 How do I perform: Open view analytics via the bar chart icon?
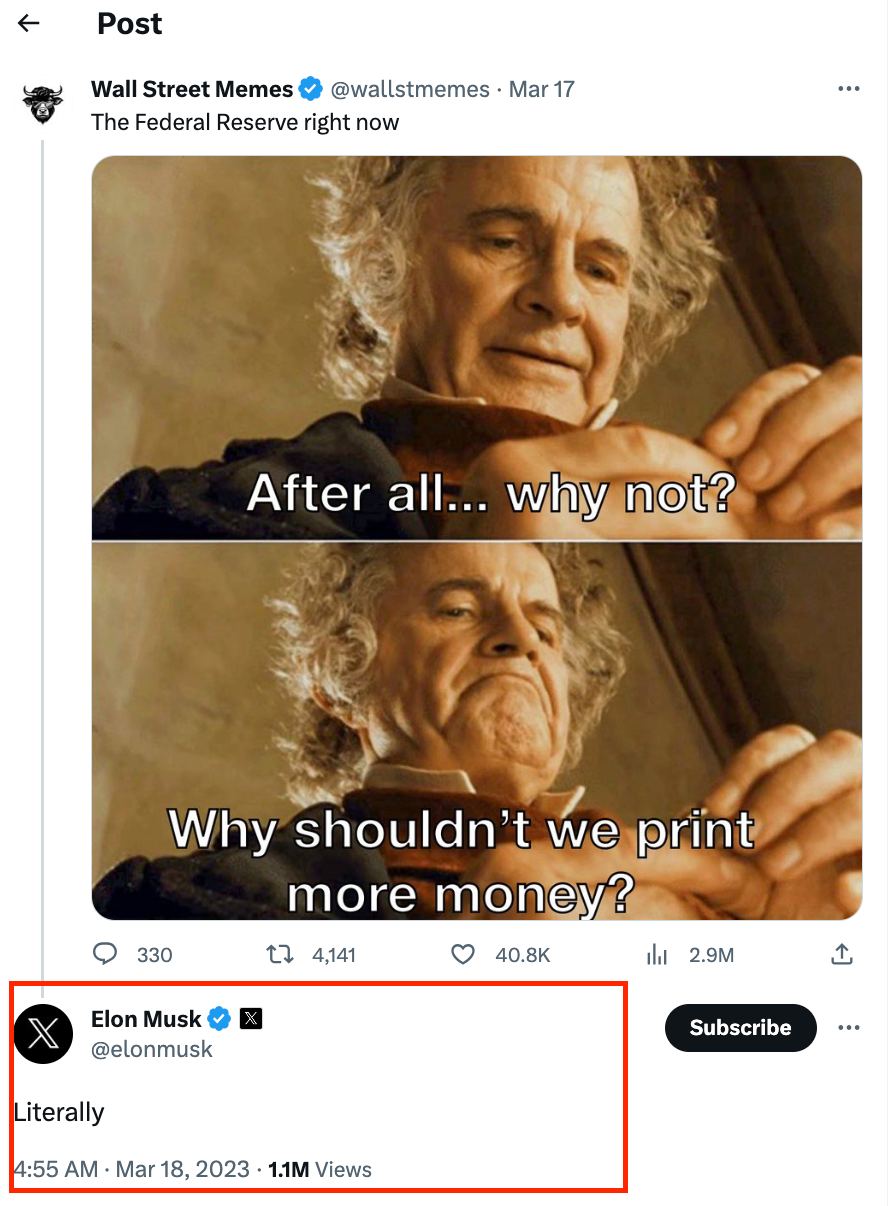point(657,955)
